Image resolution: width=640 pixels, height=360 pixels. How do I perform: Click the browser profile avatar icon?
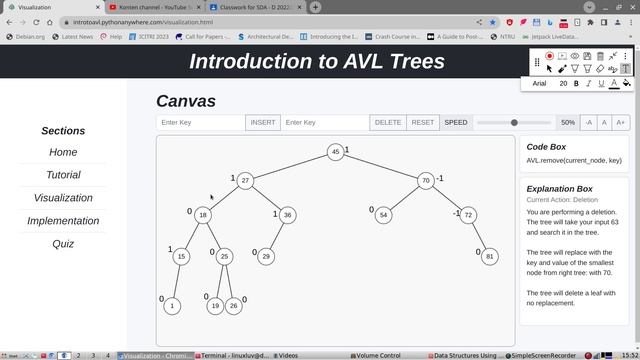[618, 22]
